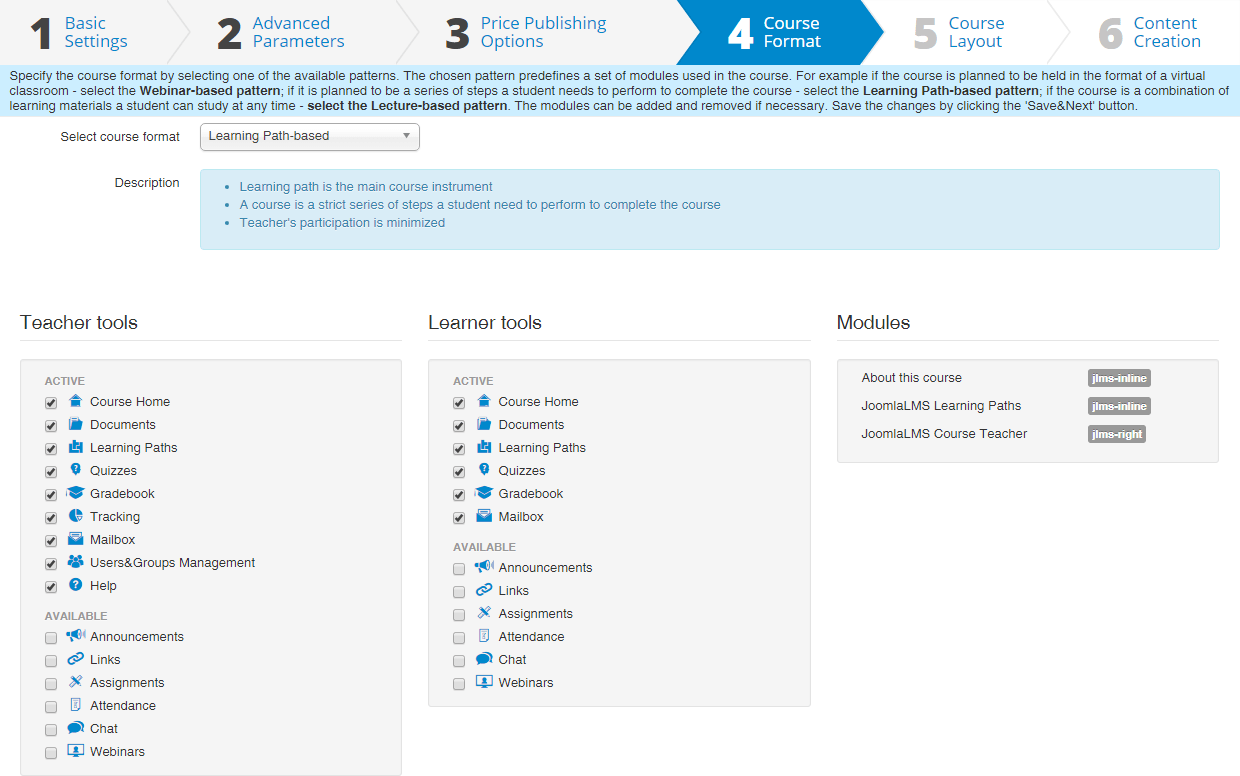Click the Attendance icon in Teacher tools

[76, 705]
